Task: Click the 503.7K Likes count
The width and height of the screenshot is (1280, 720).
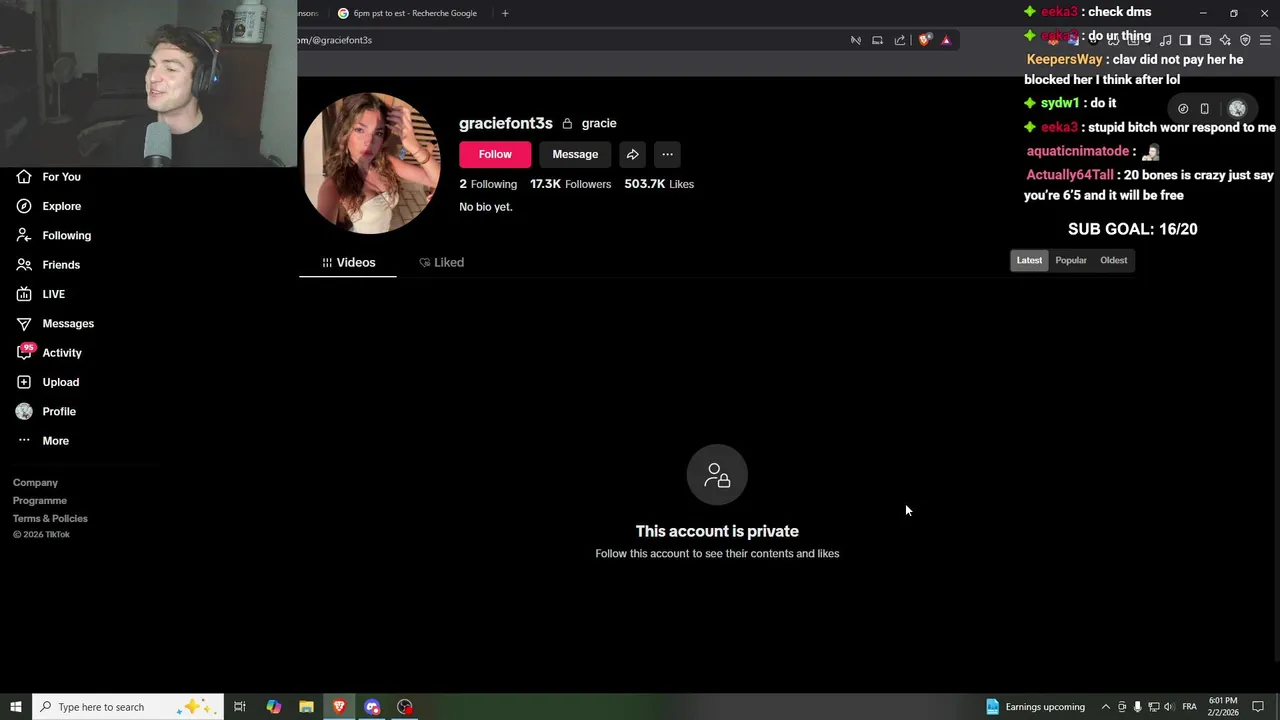Action: pyautogui.click(x=659, y=184)
